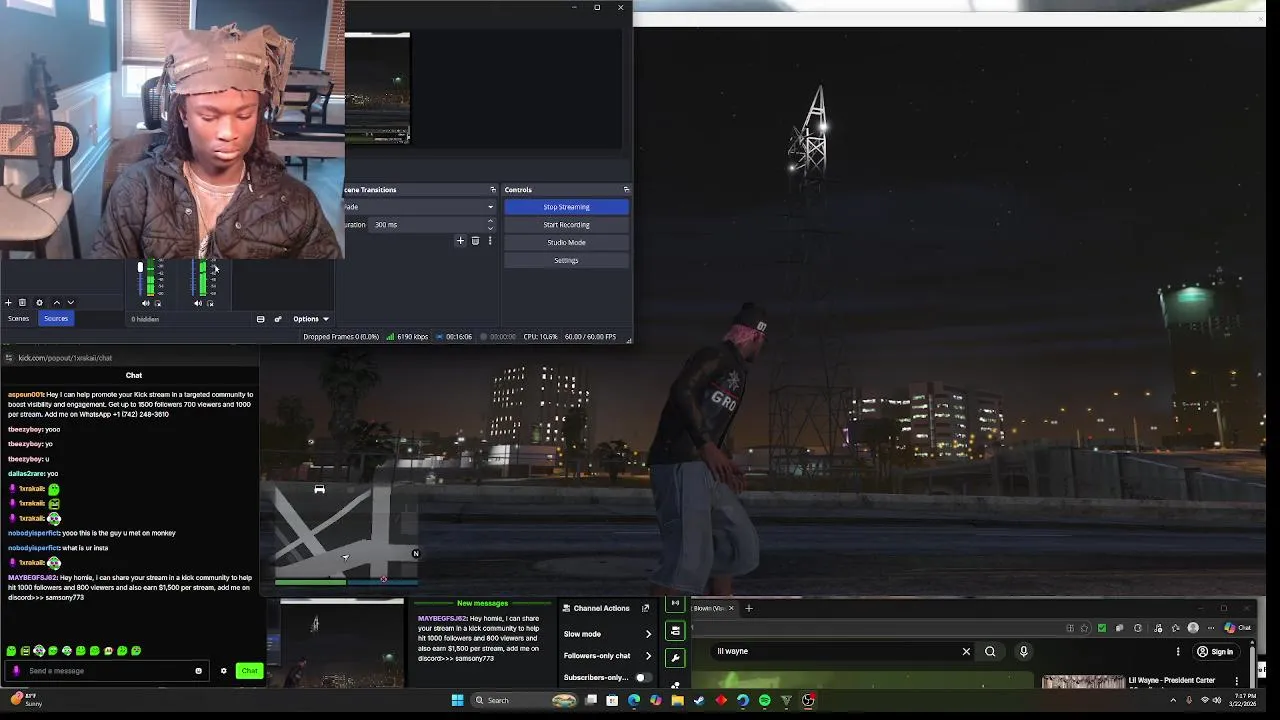This screenshot has height=720, width=1280.
Task: Toggle monitoring lock on first mixer channel
Action: tap(158, 303)
